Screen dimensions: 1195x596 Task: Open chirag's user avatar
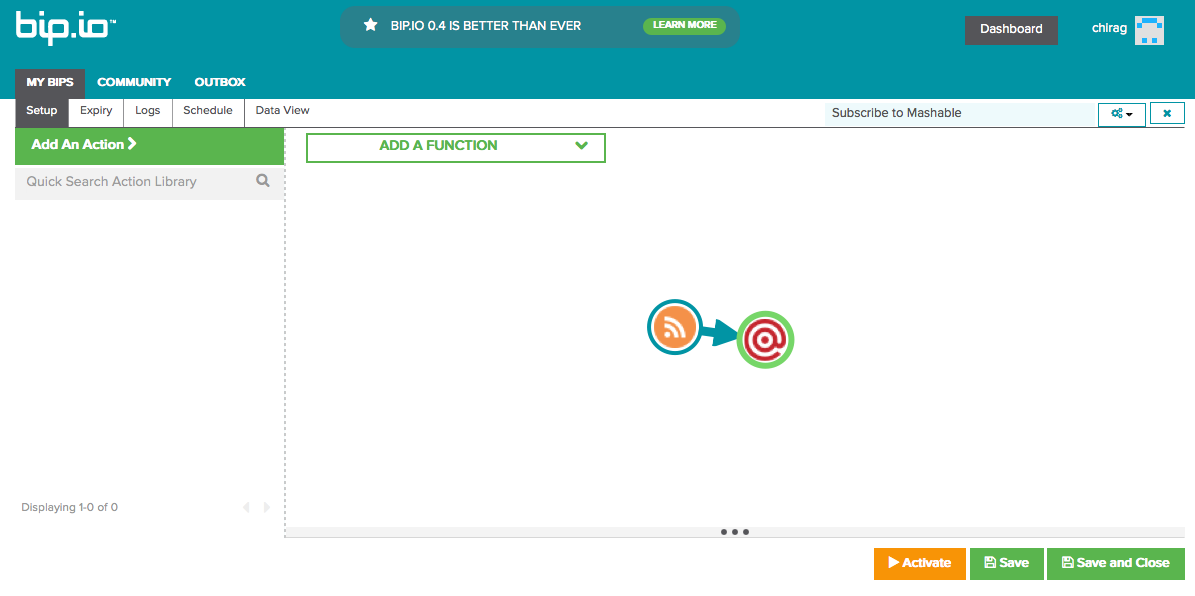point(1149,30)
